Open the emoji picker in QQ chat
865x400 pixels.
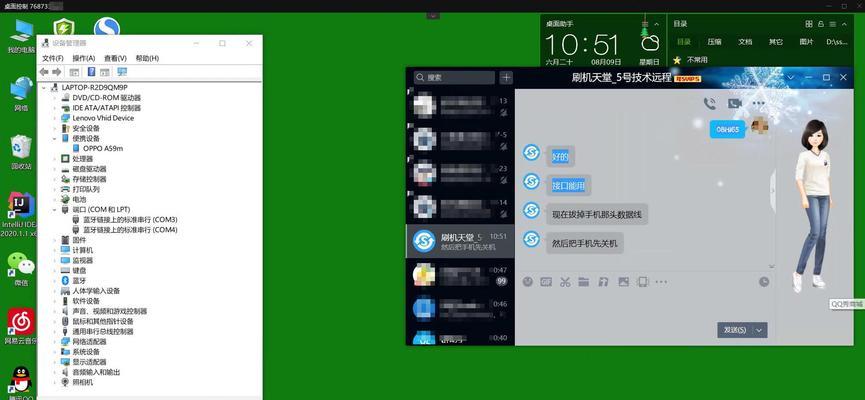pyautogui.click(x=528, y=282)
